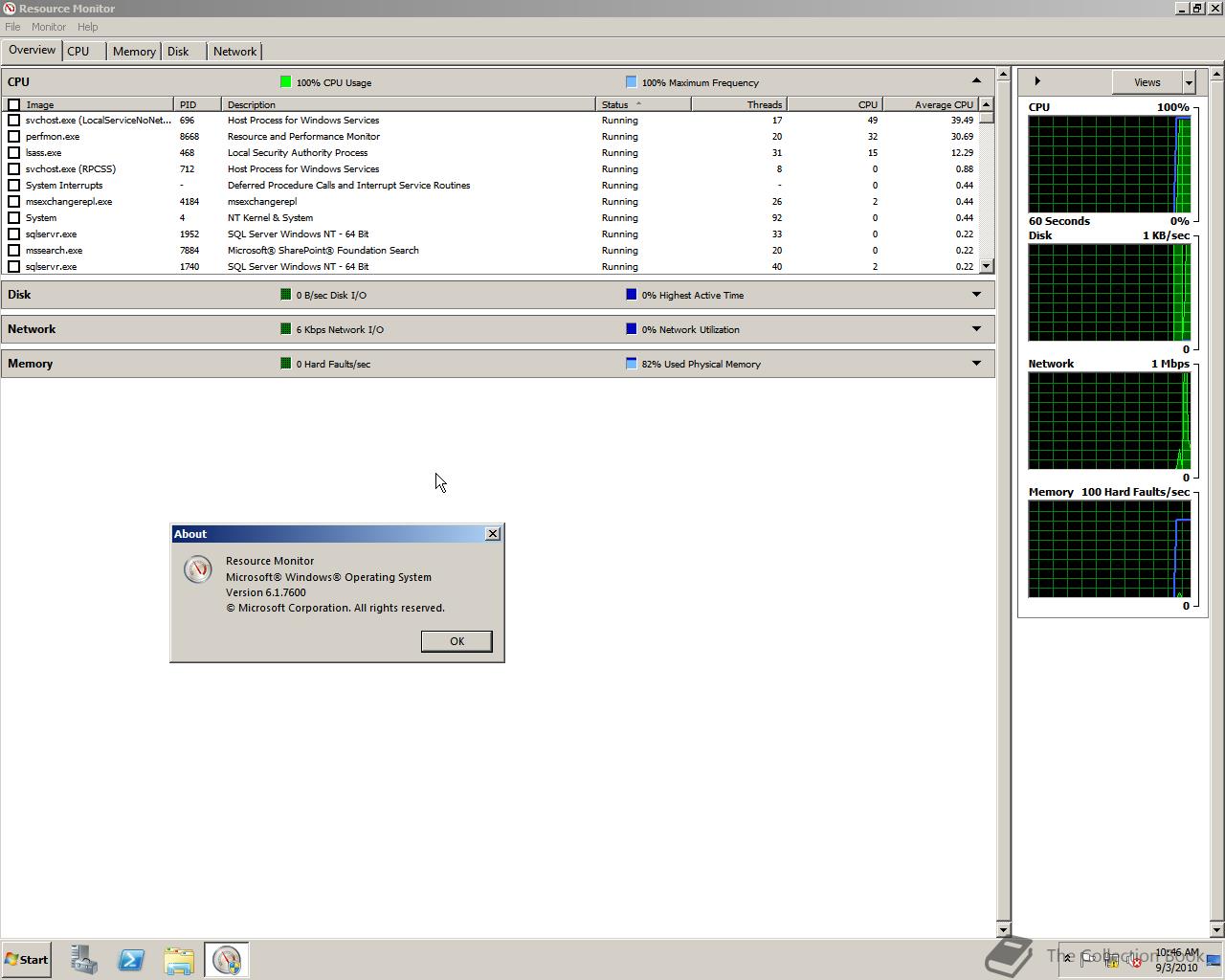
Task: Click main pane scrollbar down arrow
Action: pyautogui.click(x=1003, y=929)
